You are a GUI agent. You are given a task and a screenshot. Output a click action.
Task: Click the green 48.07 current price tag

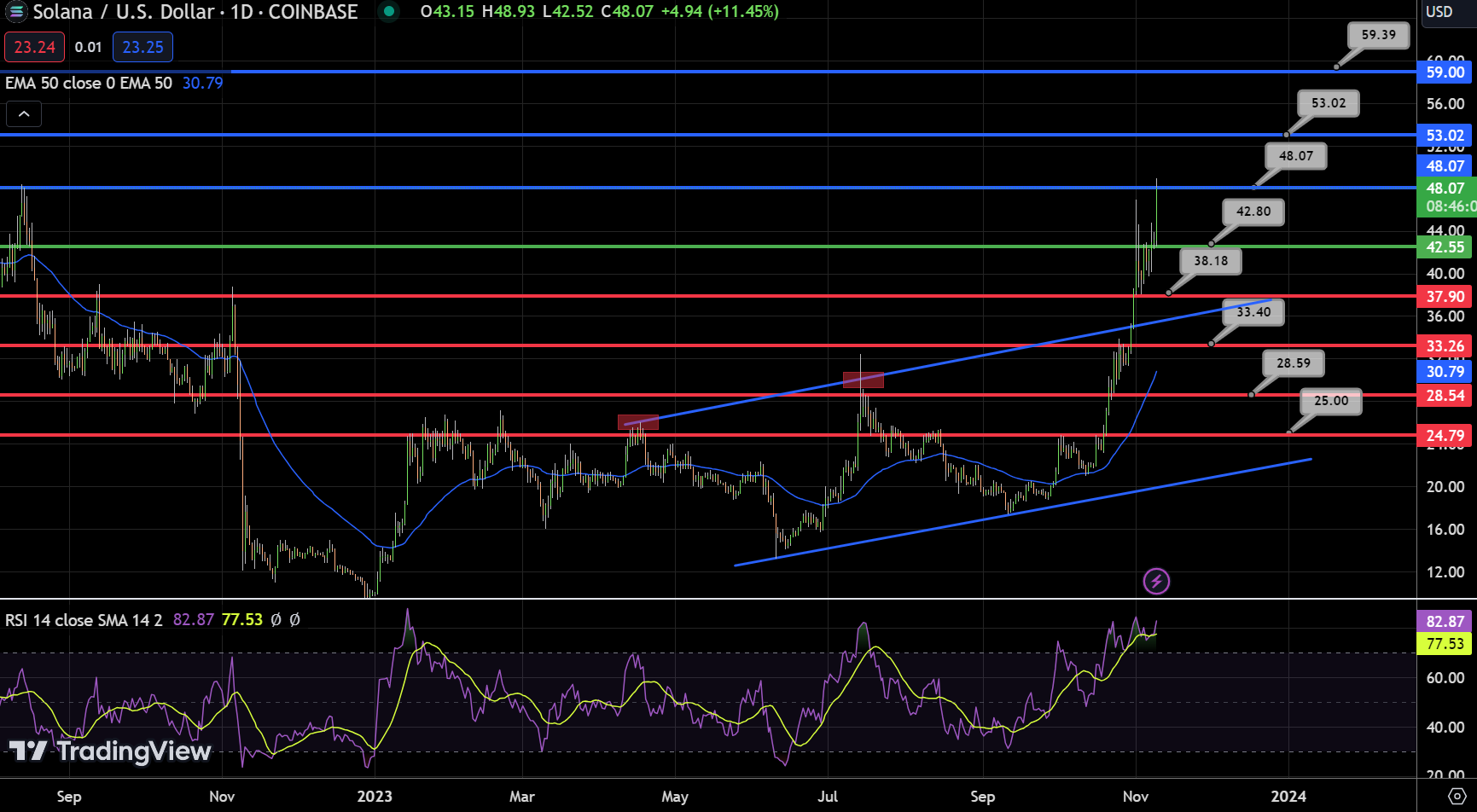1445,188
